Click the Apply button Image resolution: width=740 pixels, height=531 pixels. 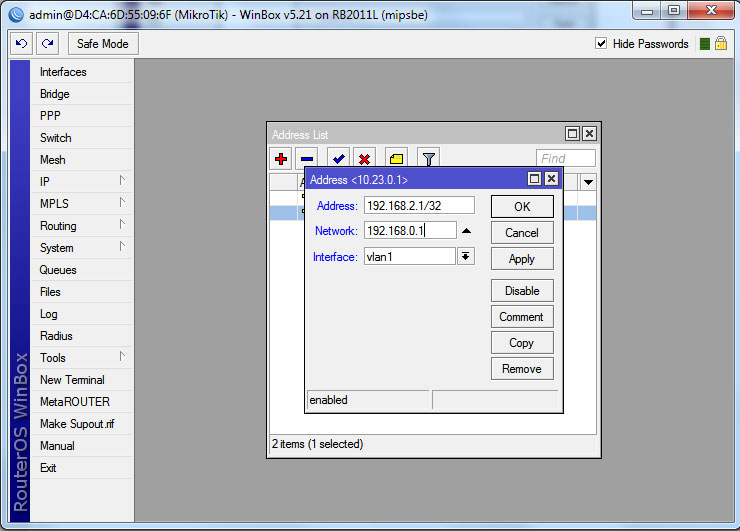coord(522,259)
